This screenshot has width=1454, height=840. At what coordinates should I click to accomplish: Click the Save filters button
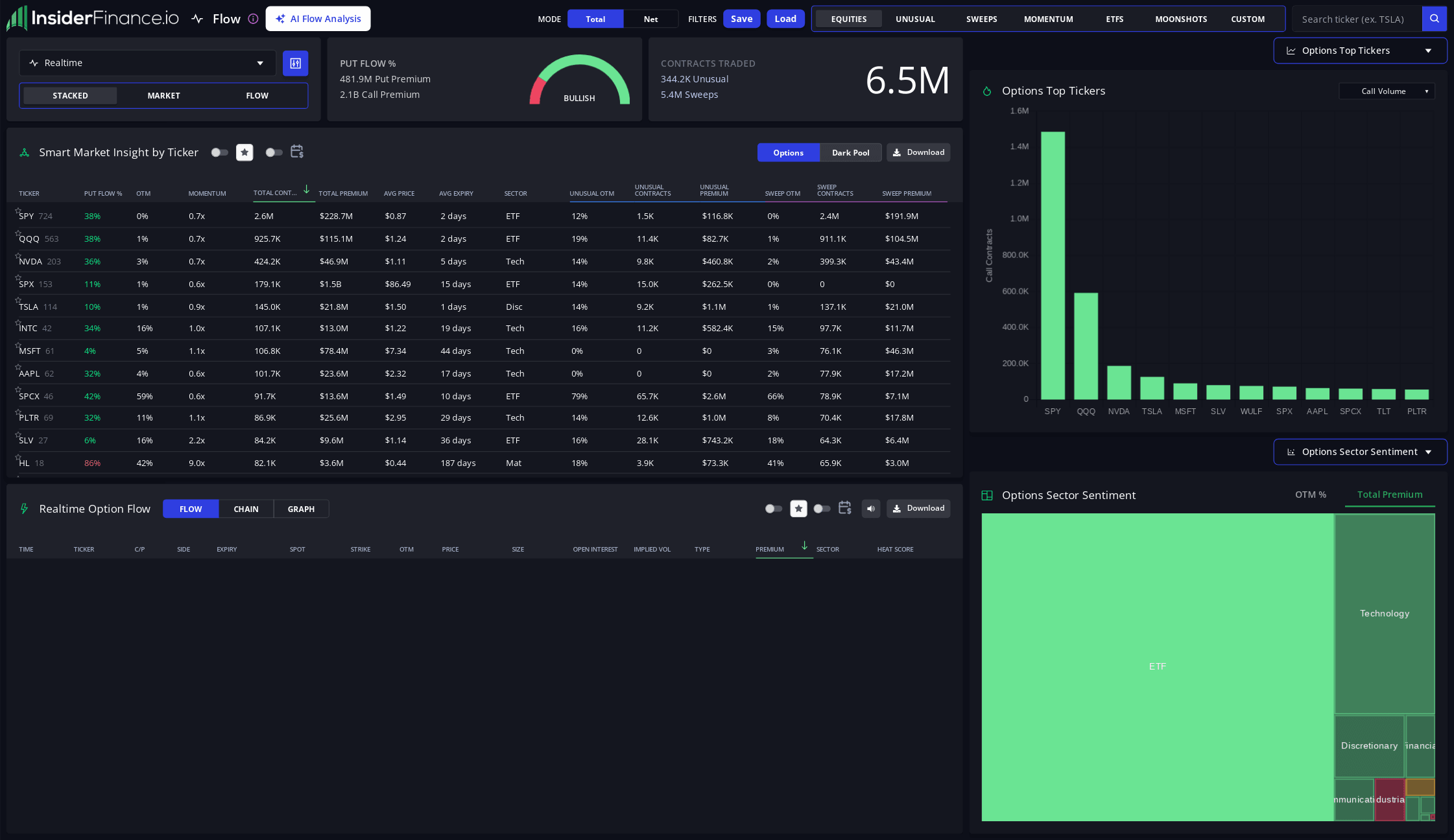coord(741,19)
